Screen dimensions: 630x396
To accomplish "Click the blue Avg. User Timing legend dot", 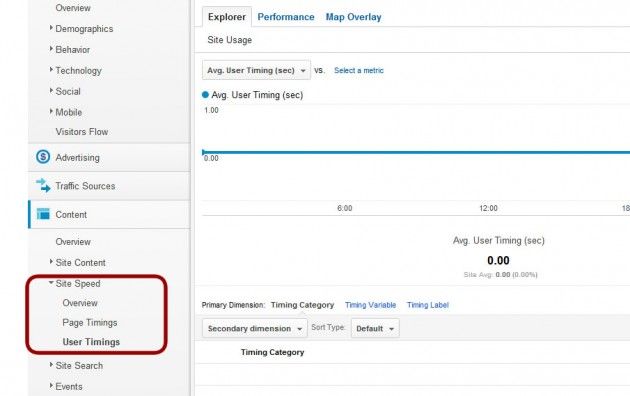I will pyautogui.click(x=205, y=95).
